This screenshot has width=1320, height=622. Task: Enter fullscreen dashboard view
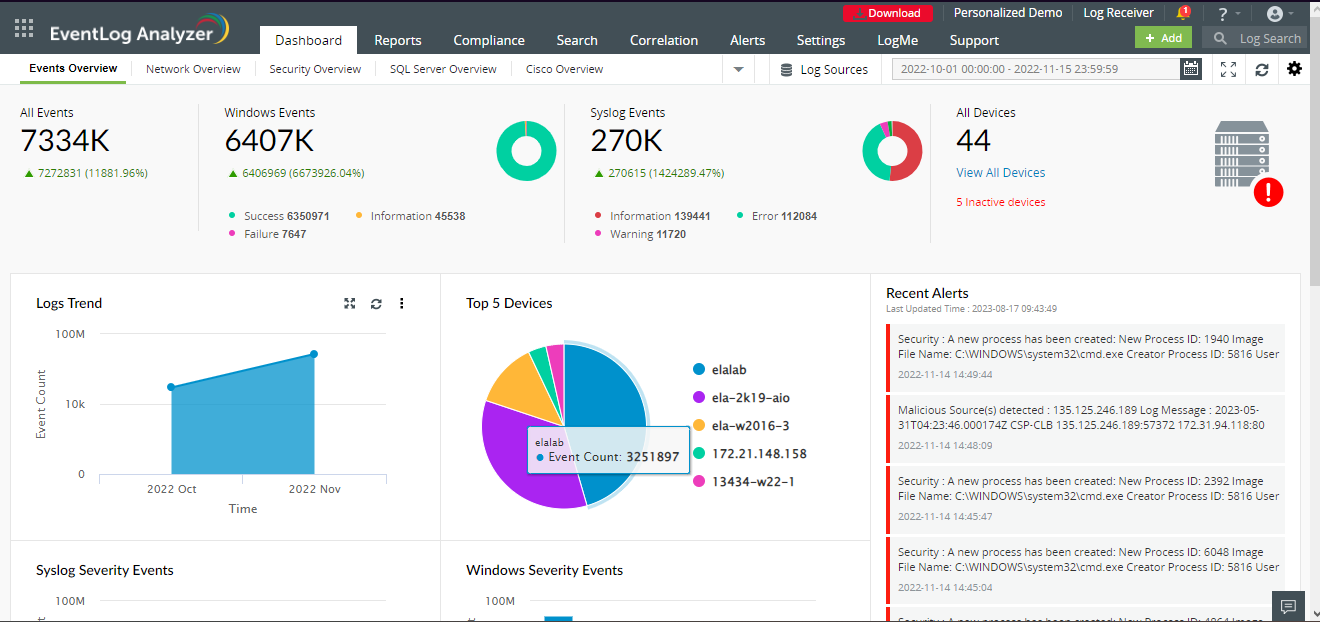pos(1228,69)
